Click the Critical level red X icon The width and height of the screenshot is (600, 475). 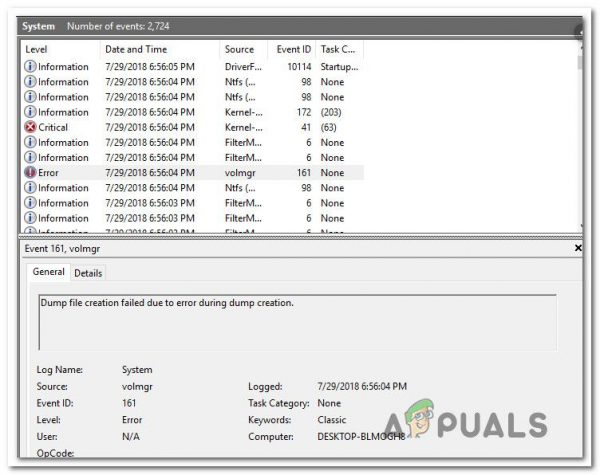[x=30, y=127]
